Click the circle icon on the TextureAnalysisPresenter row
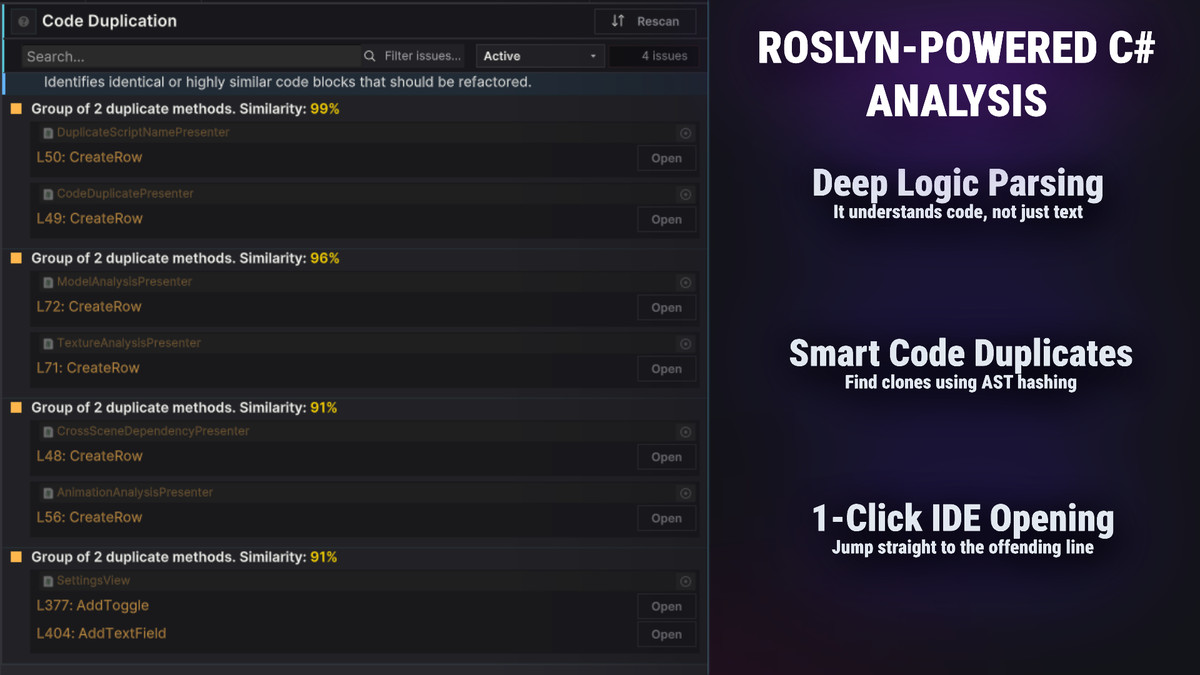 coord(685,344)
